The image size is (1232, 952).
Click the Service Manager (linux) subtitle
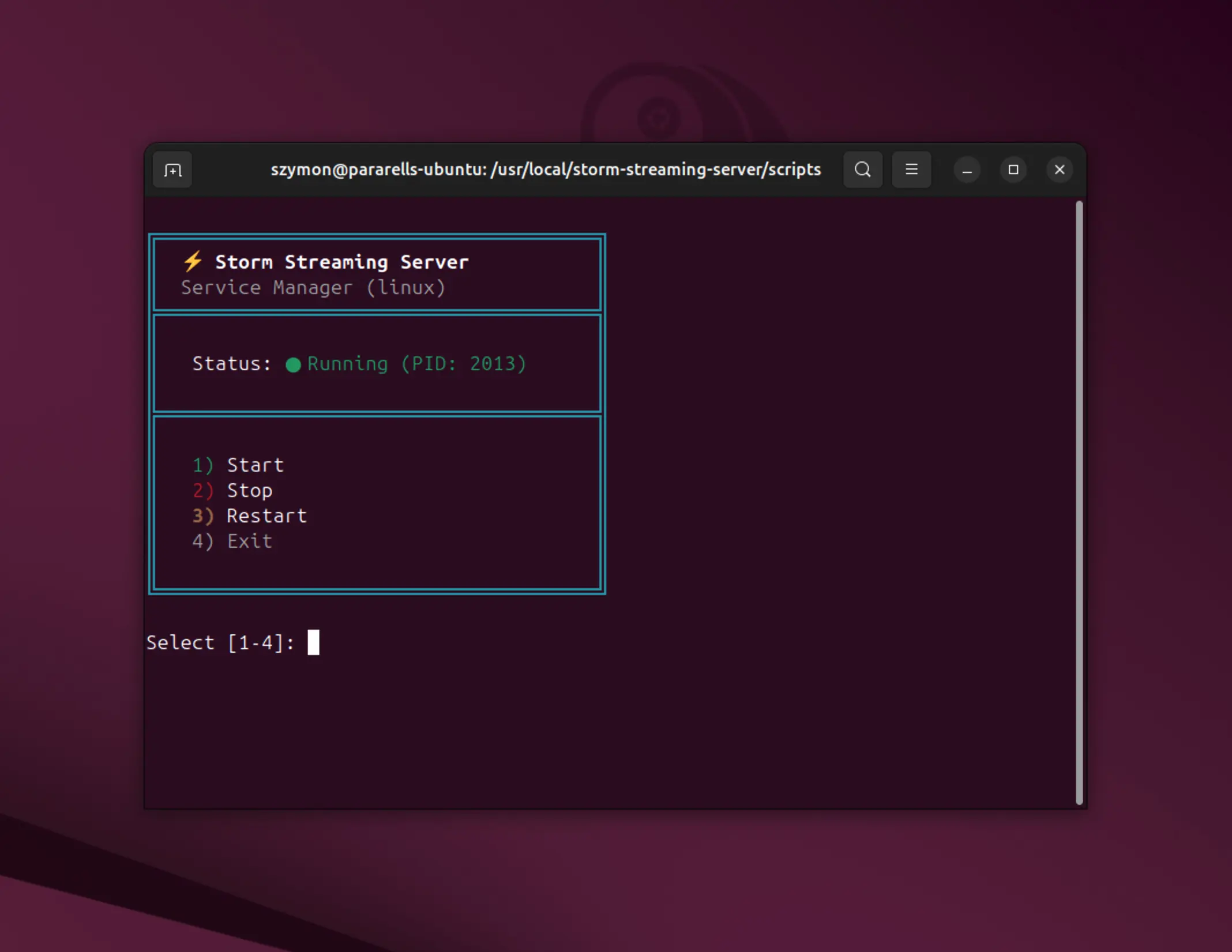tap(313, 287)
